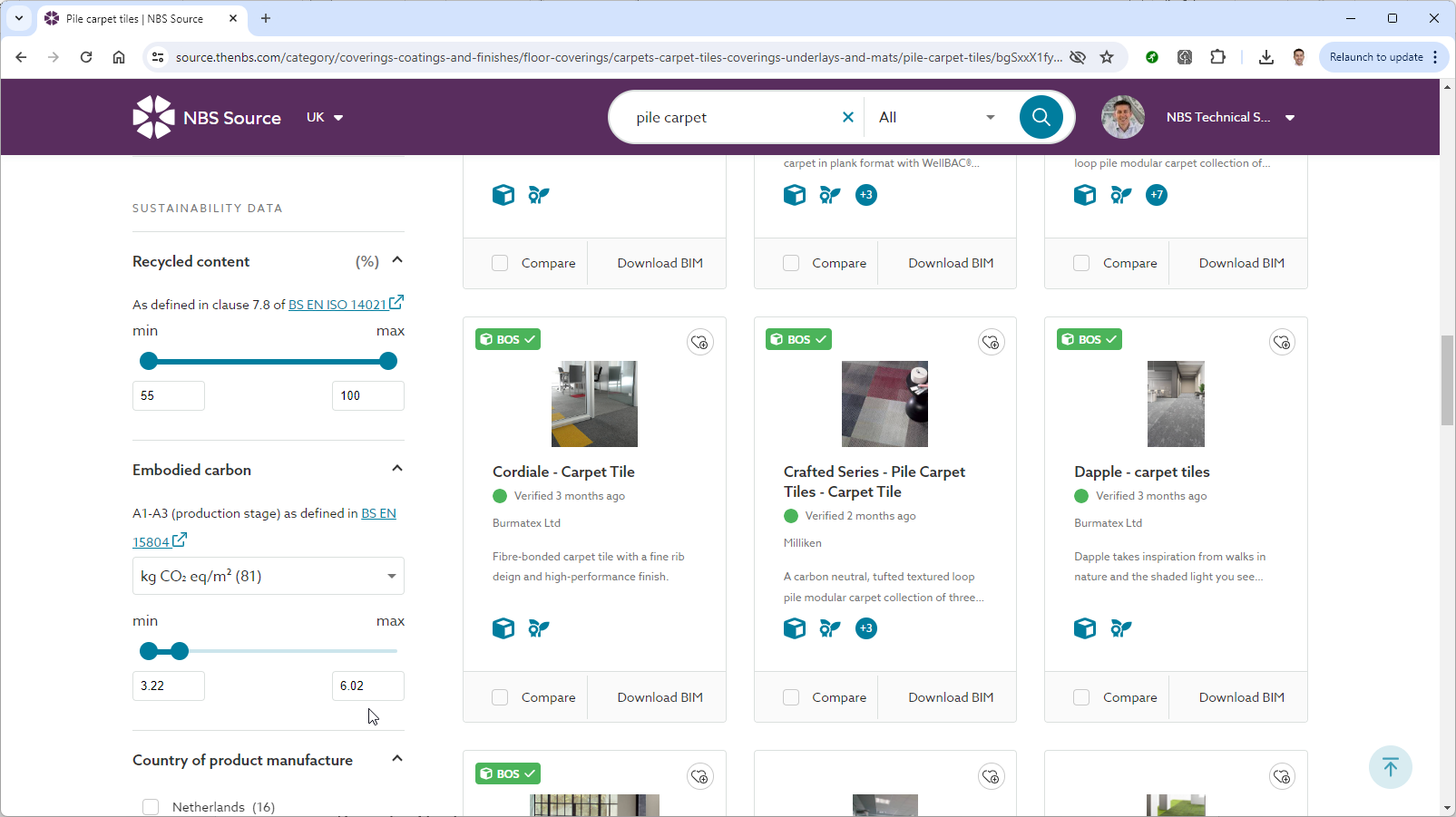Tick Compare for Crafted Series Pile Carpet Tiles

pos(791,697)
